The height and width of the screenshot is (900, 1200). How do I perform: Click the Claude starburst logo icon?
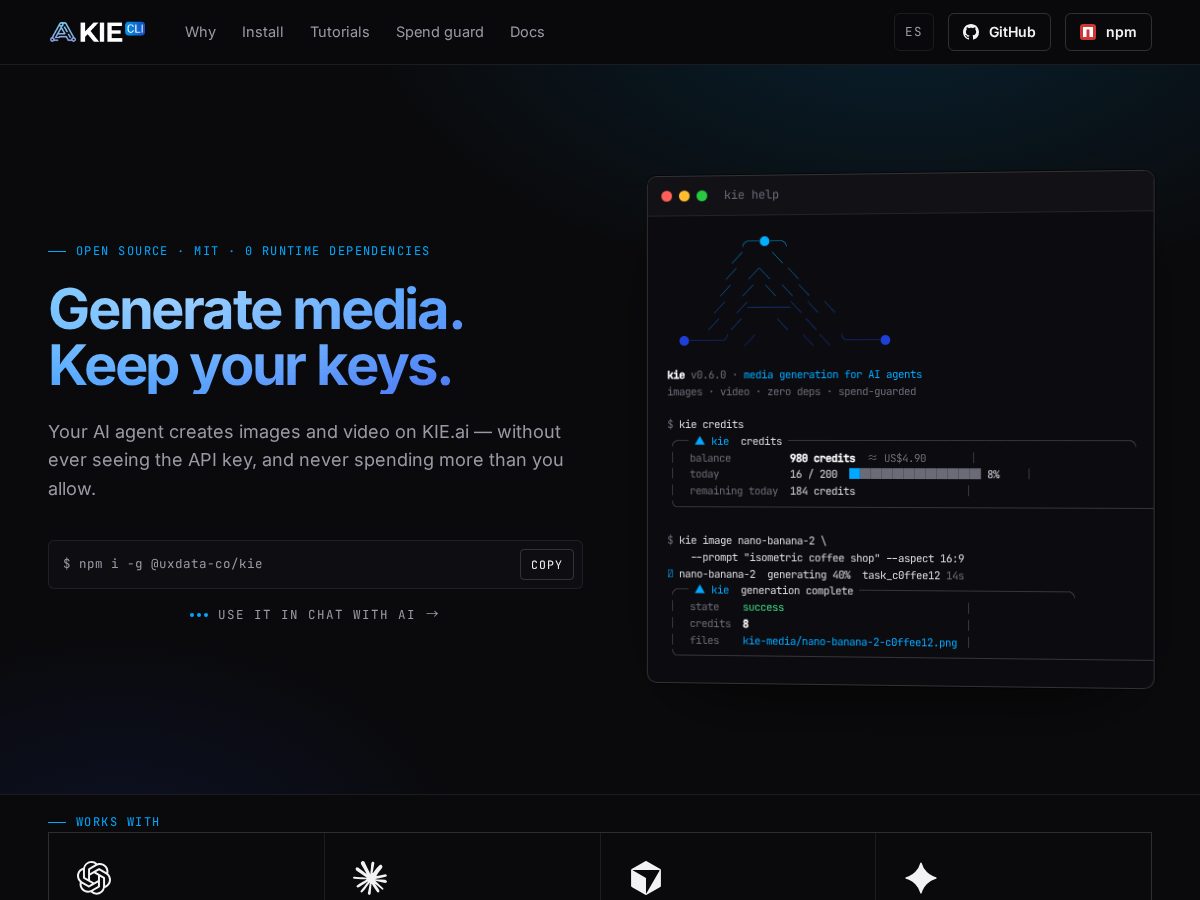pyautogui.click(x=370, y=878)
